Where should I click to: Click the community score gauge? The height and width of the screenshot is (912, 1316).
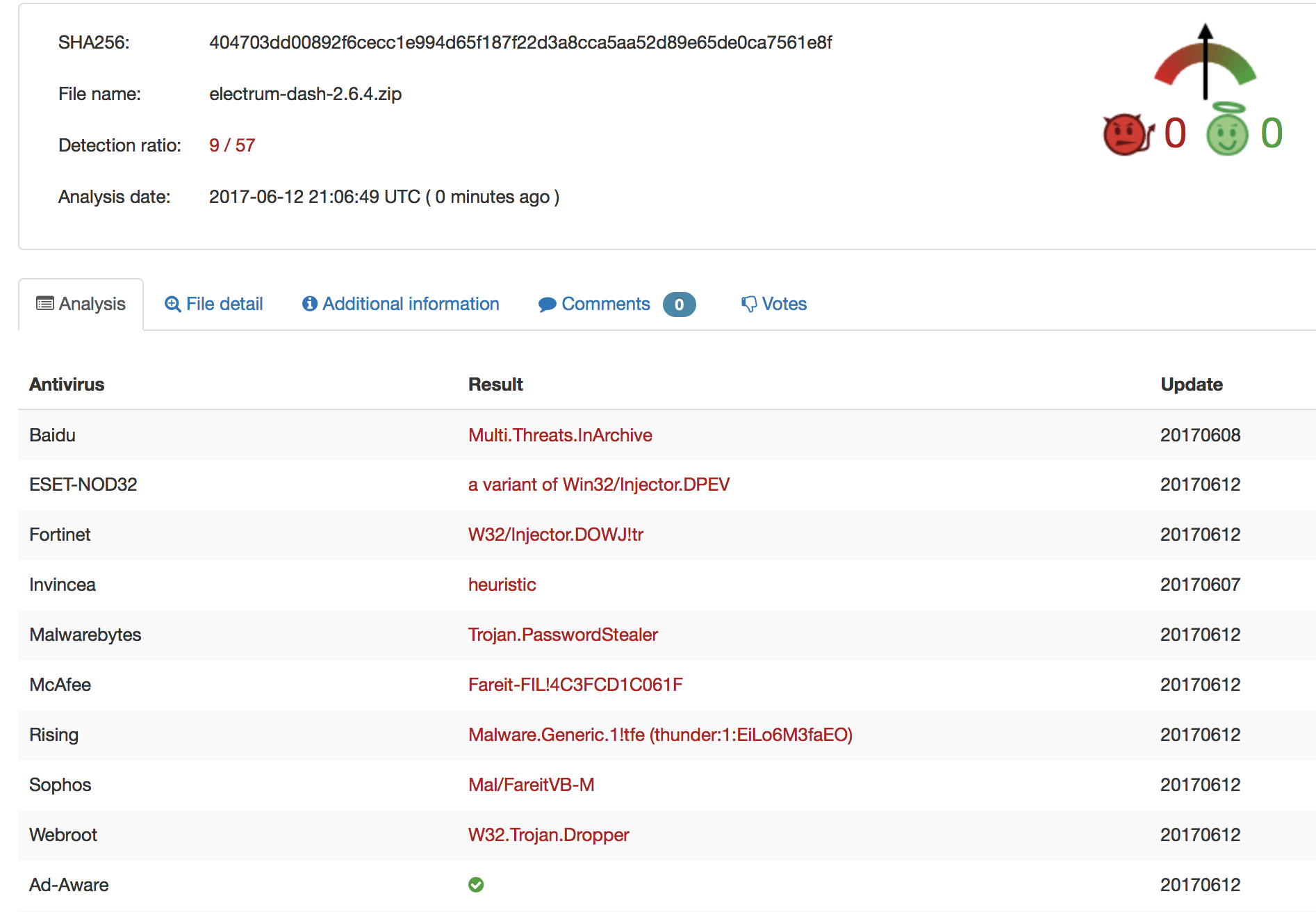coord(1206,61)
